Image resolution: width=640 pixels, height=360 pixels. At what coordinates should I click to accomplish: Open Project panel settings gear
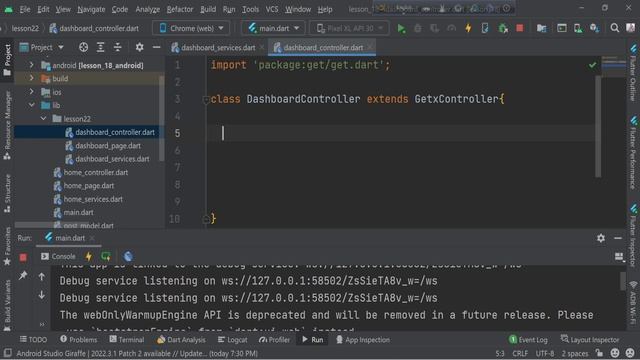pos(139,47)
